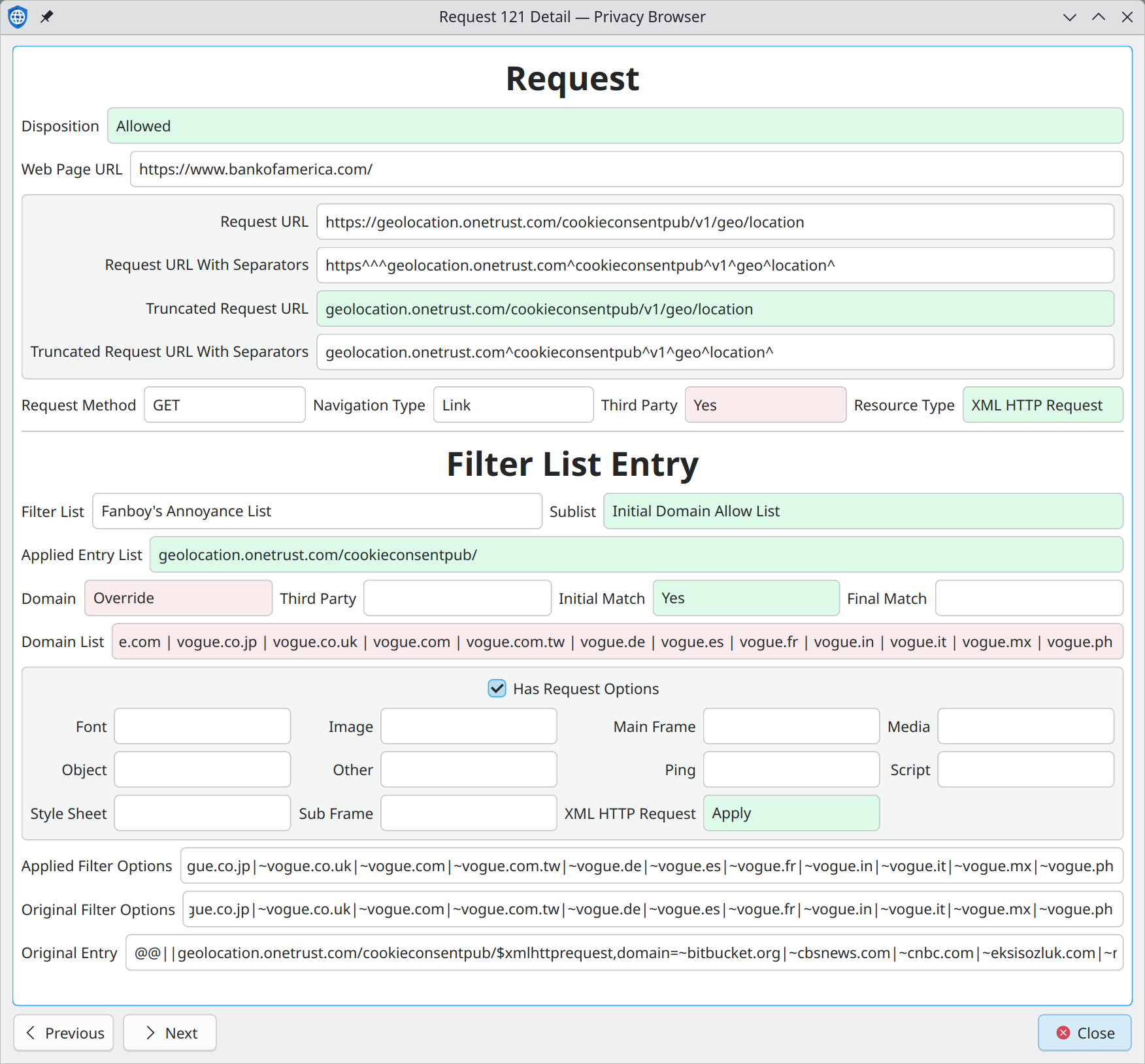
Task: Click the Privacy Browser globe icon
Action: point(18,17)
